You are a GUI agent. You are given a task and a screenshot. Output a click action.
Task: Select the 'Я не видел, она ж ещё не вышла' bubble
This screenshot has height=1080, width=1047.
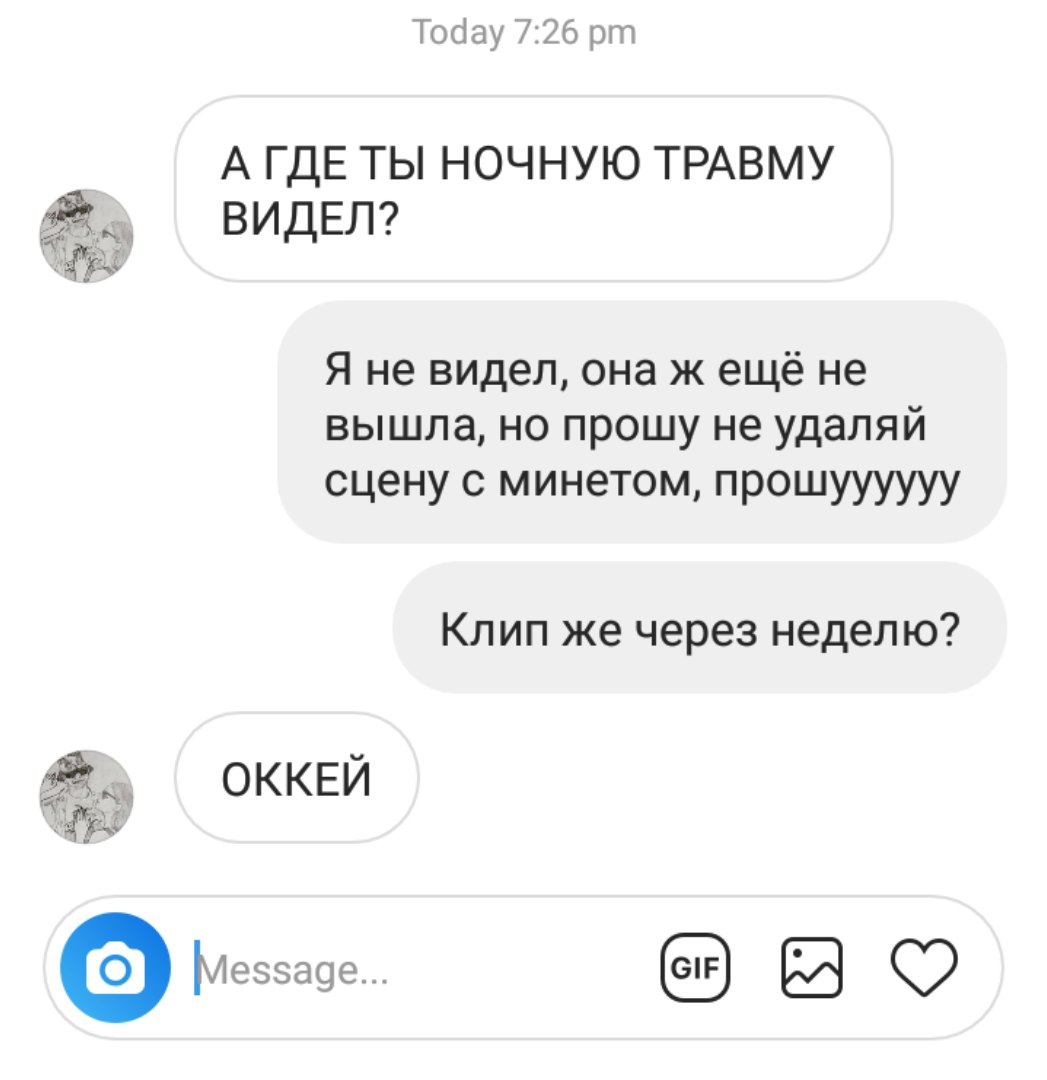[642, 422]
